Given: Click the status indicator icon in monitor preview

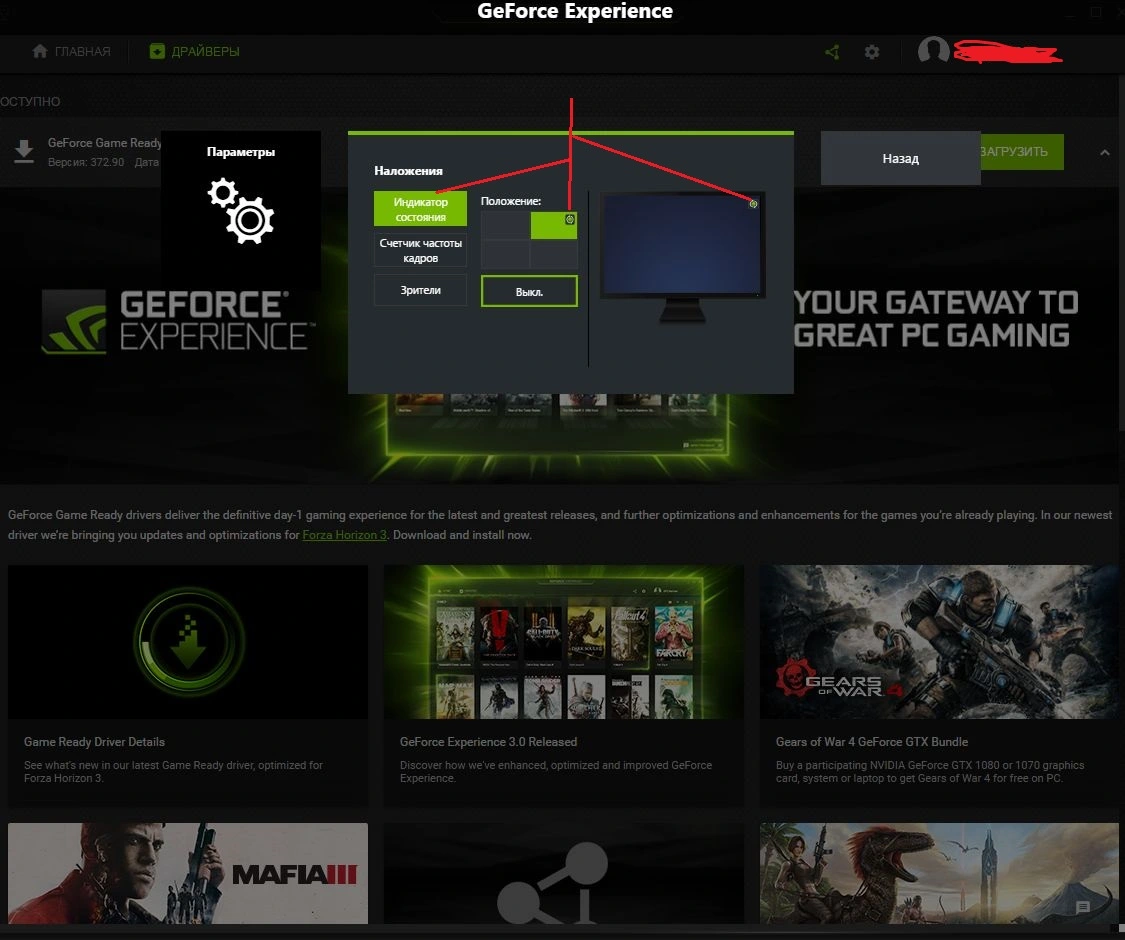Looking at the screenshot, I should (753, 204).
